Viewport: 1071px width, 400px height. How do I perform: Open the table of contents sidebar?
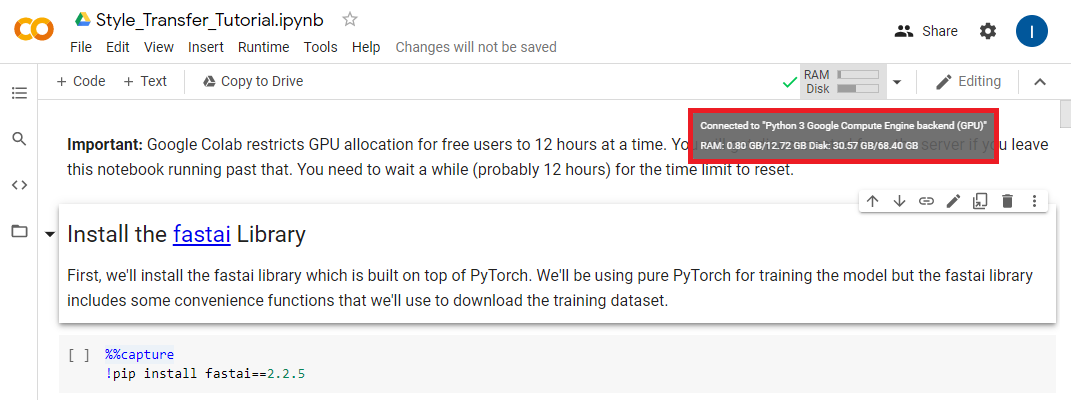point(19,93)
